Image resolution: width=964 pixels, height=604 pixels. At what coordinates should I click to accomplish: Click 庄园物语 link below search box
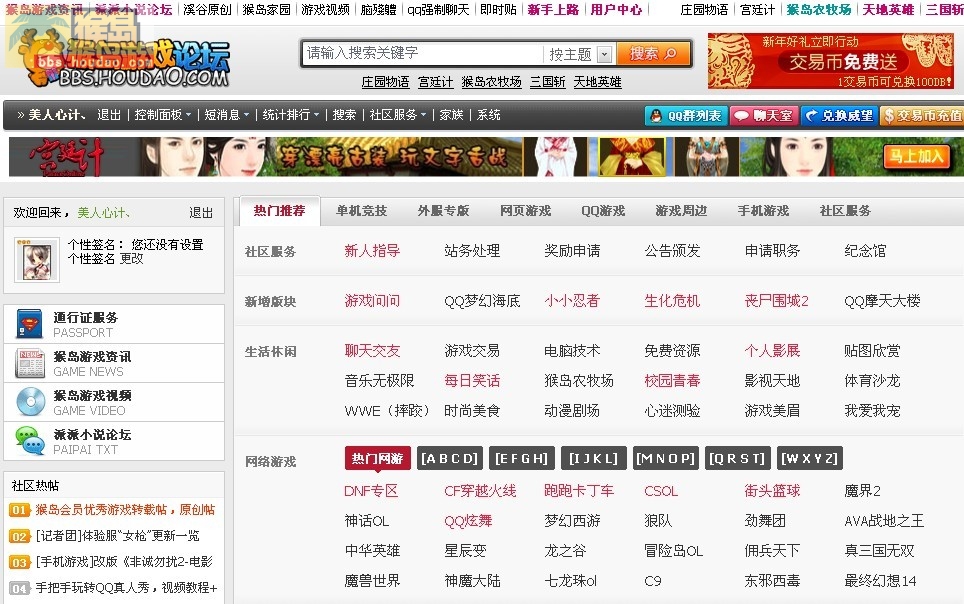pos(385,82)
